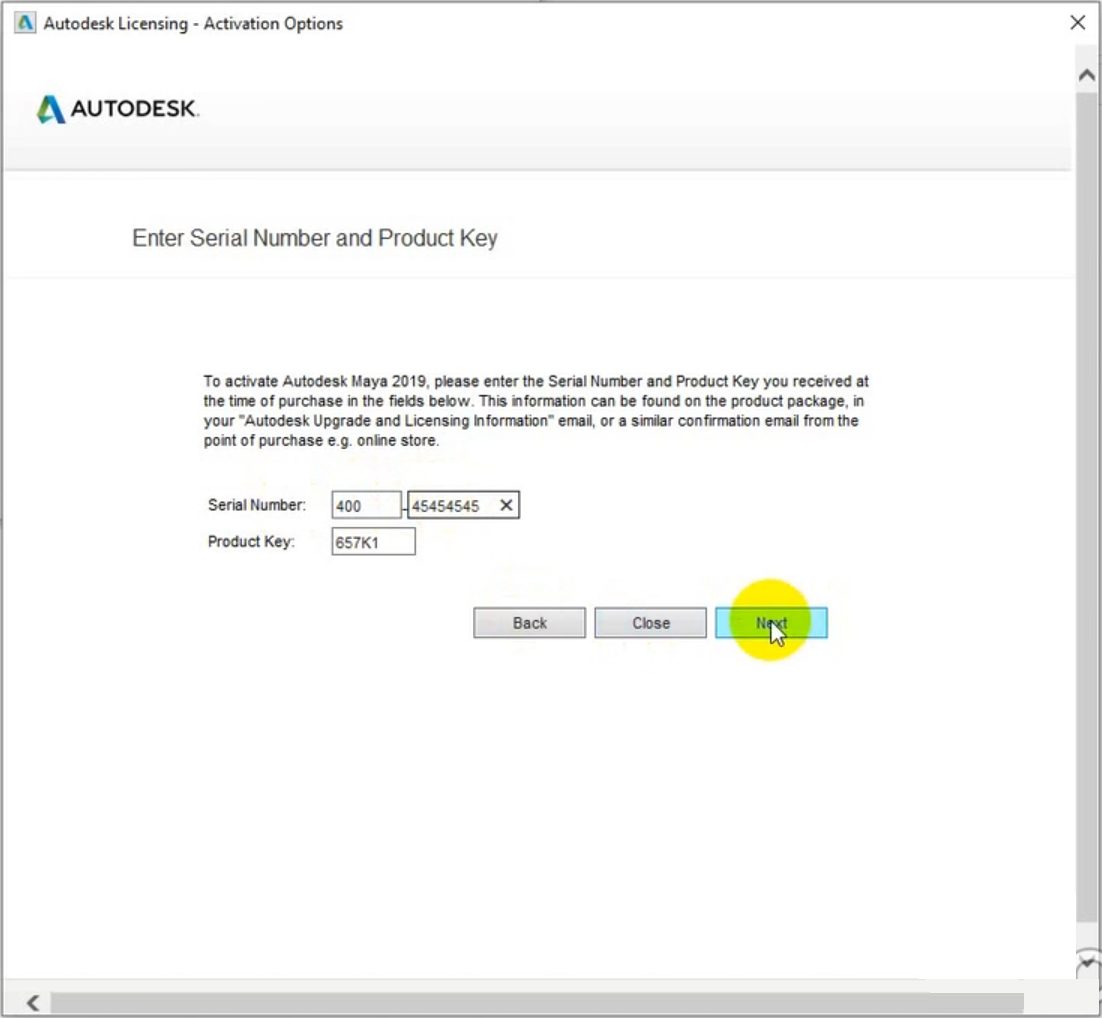Click the Autodesk icon in the title bar

[25, 23]
